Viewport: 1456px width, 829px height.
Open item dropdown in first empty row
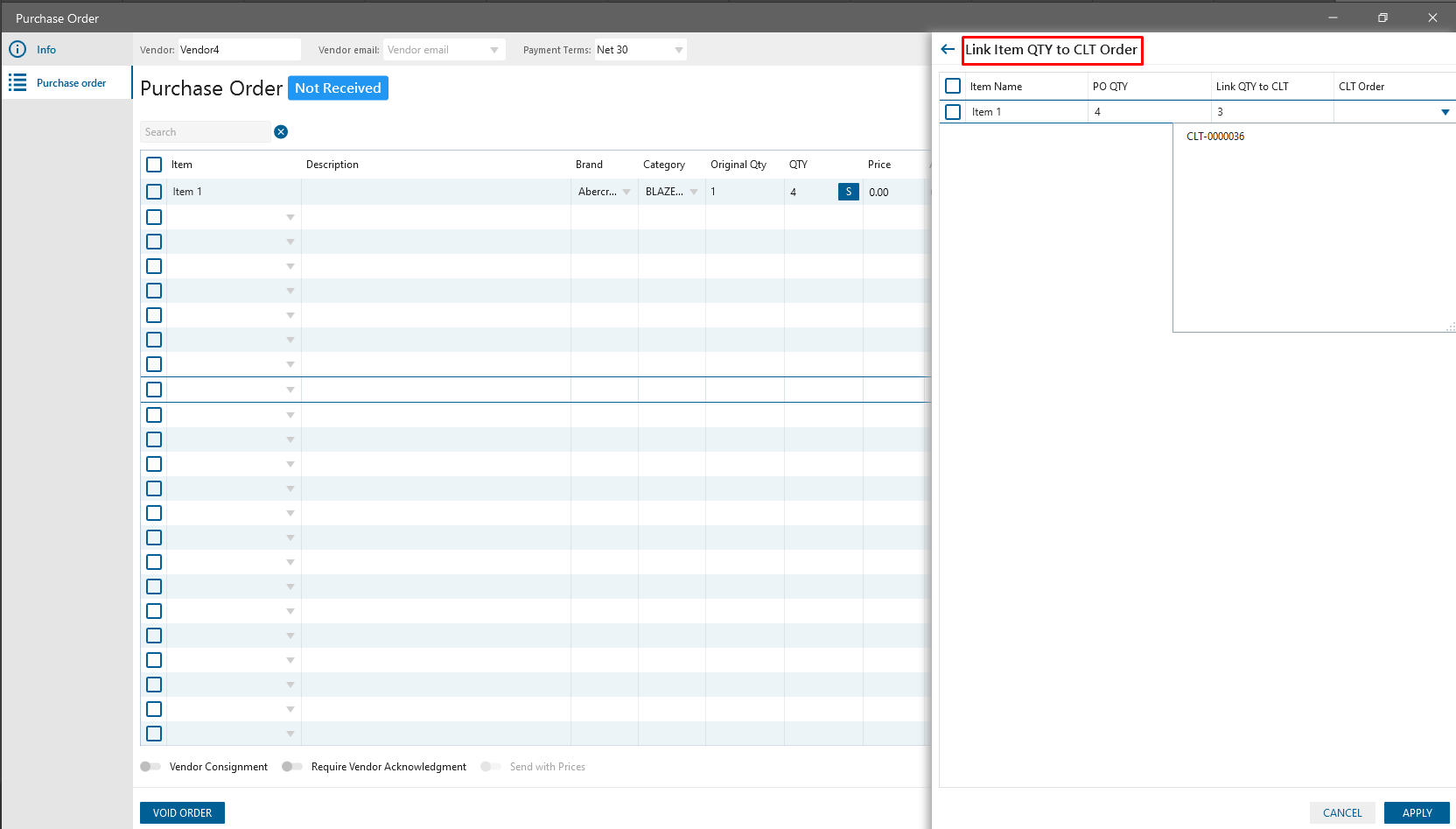[x=290, y=217]
